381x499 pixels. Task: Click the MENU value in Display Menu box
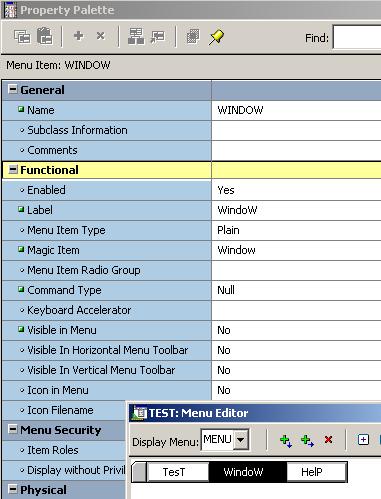pyautogui.click(x=217, y=439)
